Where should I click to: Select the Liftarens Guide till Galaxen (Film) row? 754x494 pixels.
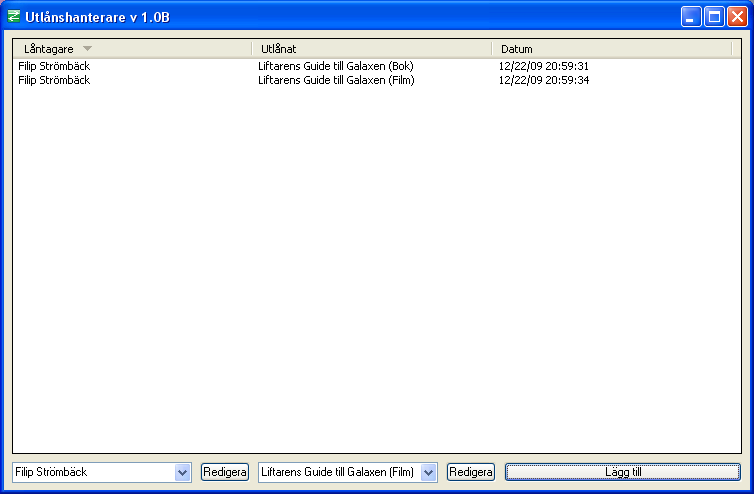click(x=336, y=80)
